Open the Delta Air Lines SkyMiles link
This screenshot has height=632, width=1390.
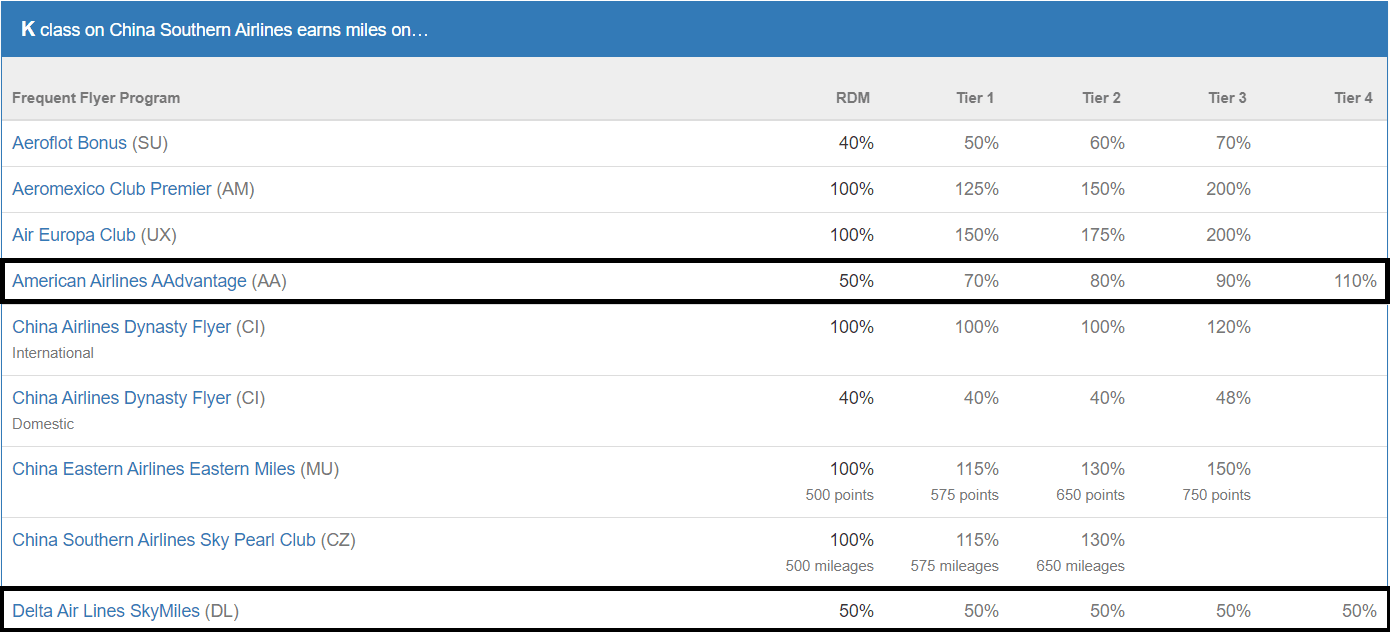tap(106, 611)
